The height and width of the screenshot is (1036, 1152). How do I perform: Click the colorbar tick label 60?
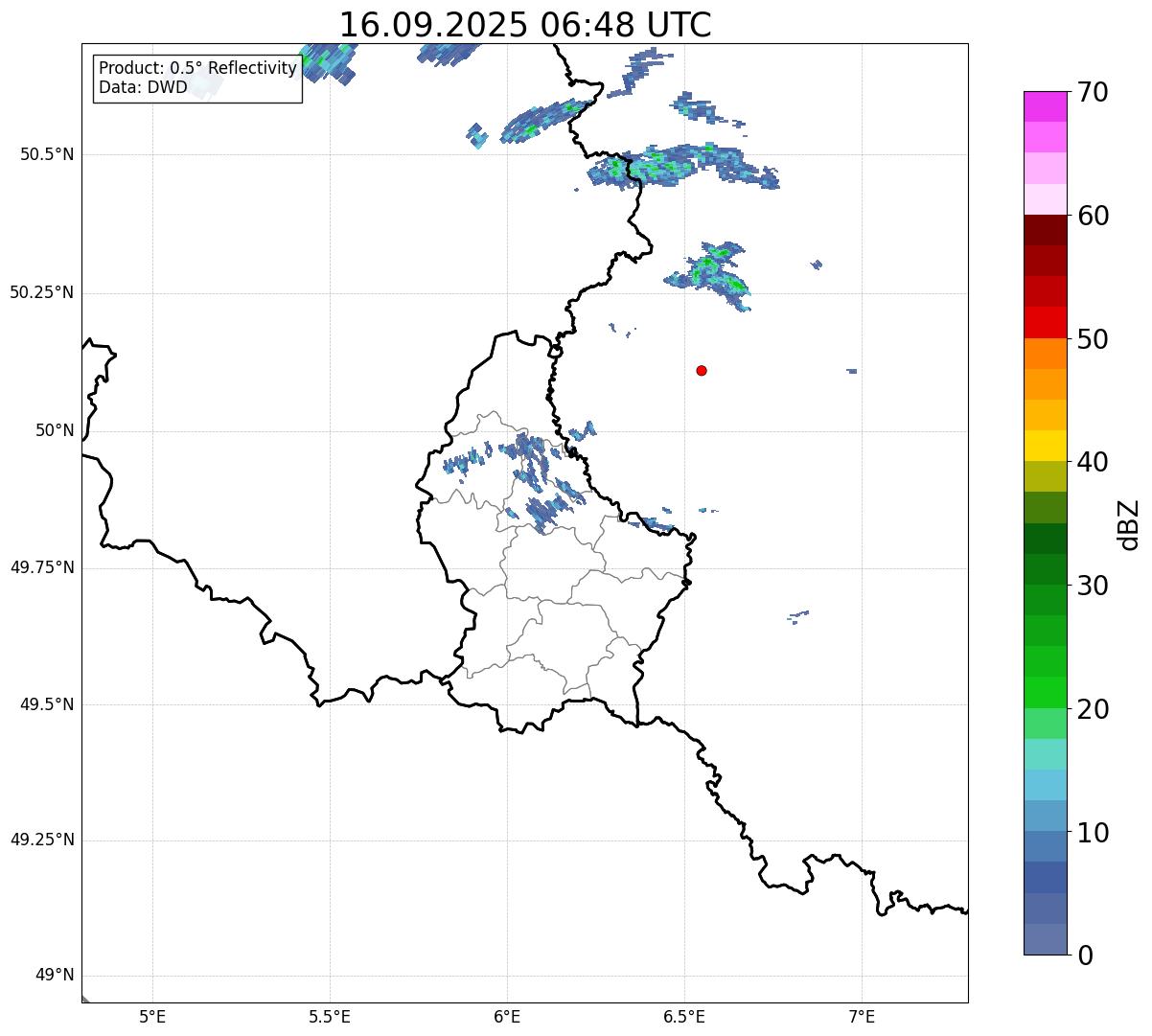(x=1092, y=216)
